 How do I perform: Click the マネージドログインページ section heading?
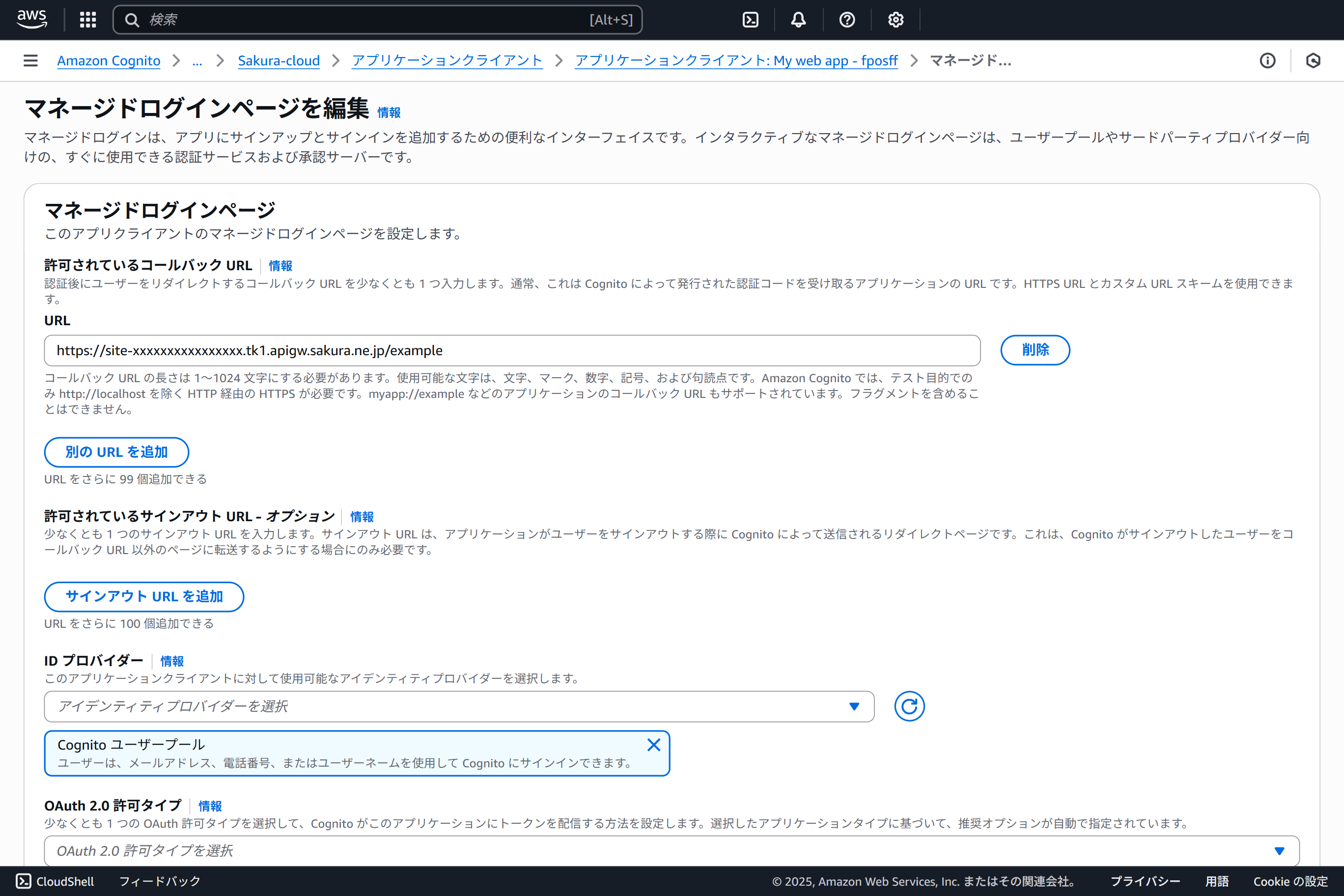point(160,210)
